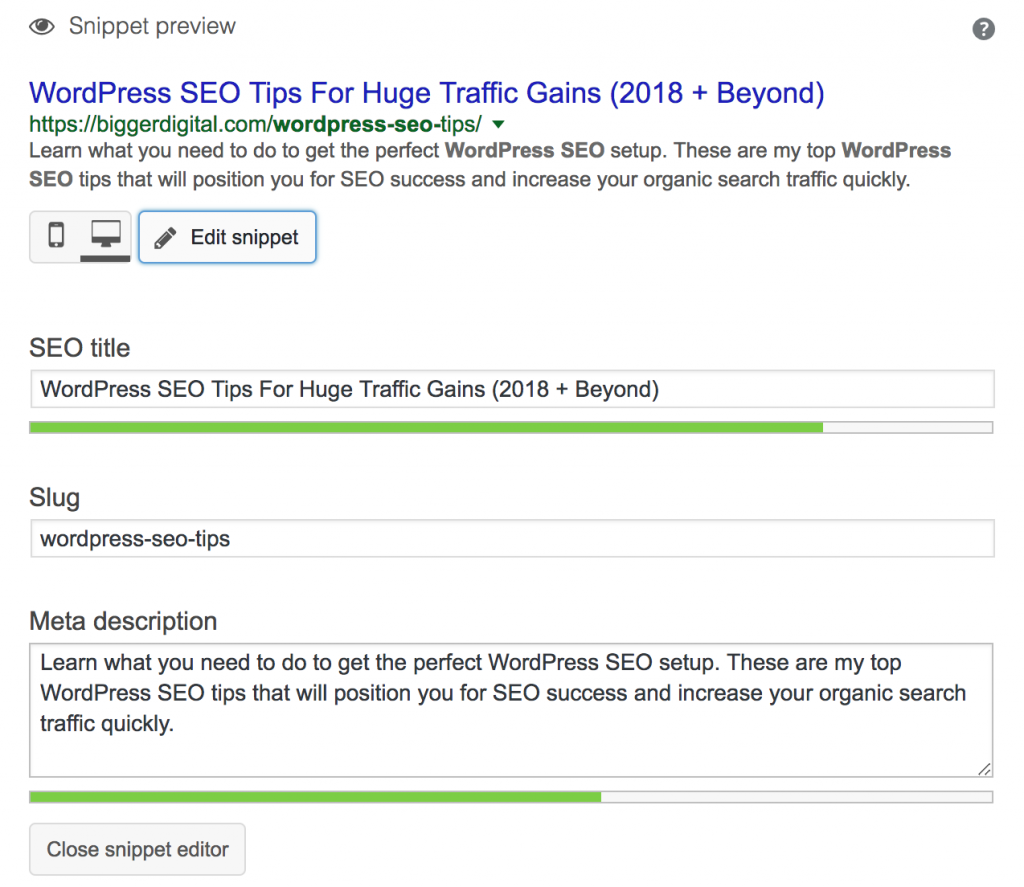Viewport: 1024px width, 887px height.
Task: Click the snippet preview description text
Action: pos(490,165)
